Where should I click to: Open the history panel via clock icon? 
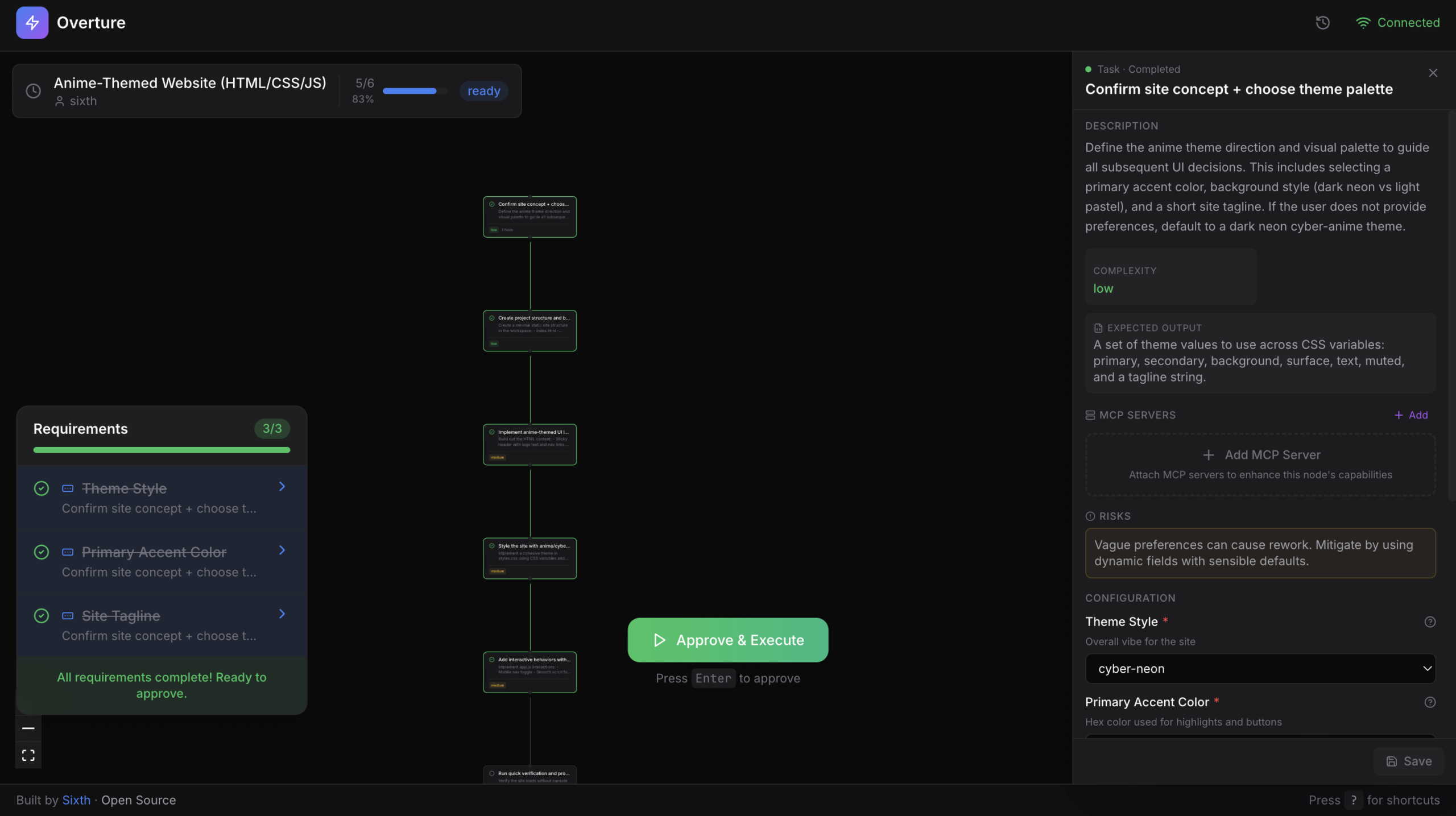(x=1322, y=23)
